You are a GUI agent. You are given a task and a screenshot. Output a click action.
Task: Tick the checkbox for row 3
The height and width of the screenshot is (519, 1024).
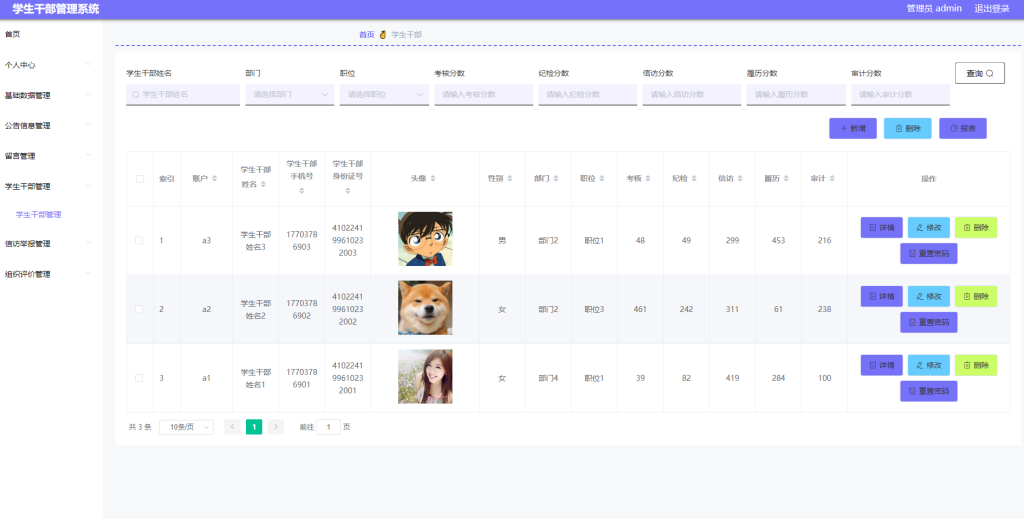(139, 378)
